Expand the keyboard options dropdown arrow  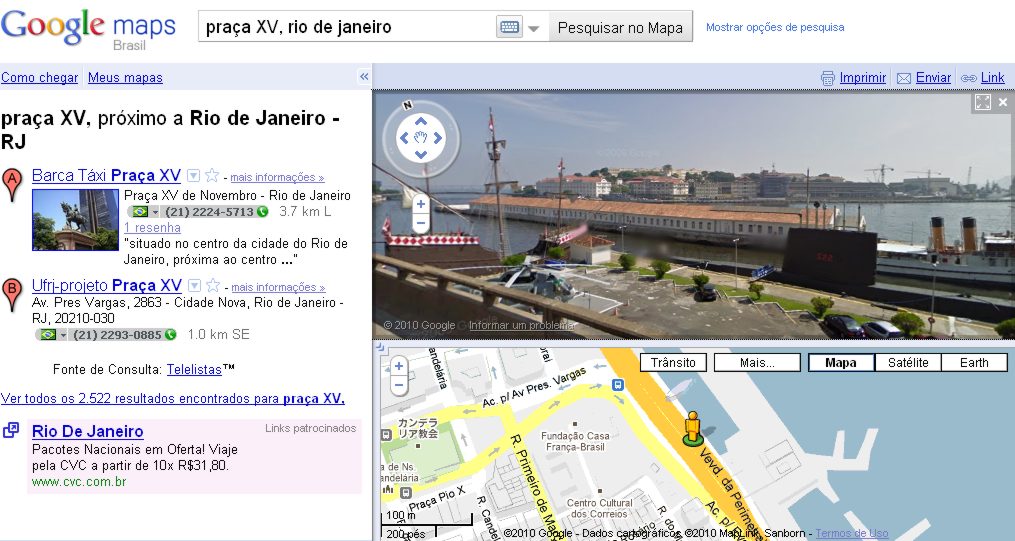coord(533,28)
